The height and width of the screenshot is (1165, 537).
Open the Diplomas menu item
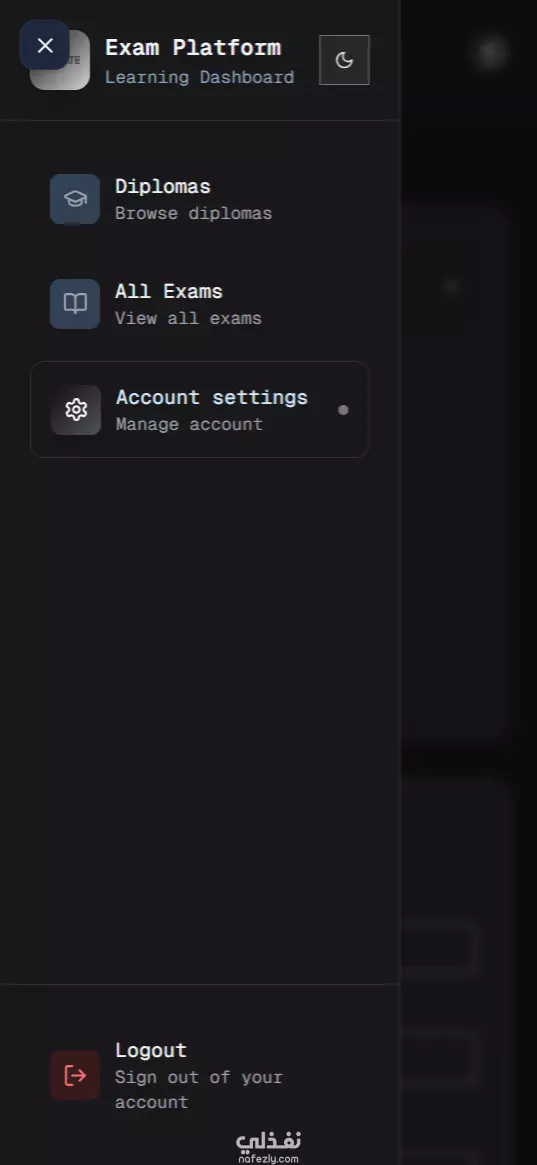[x=199, y=199]
